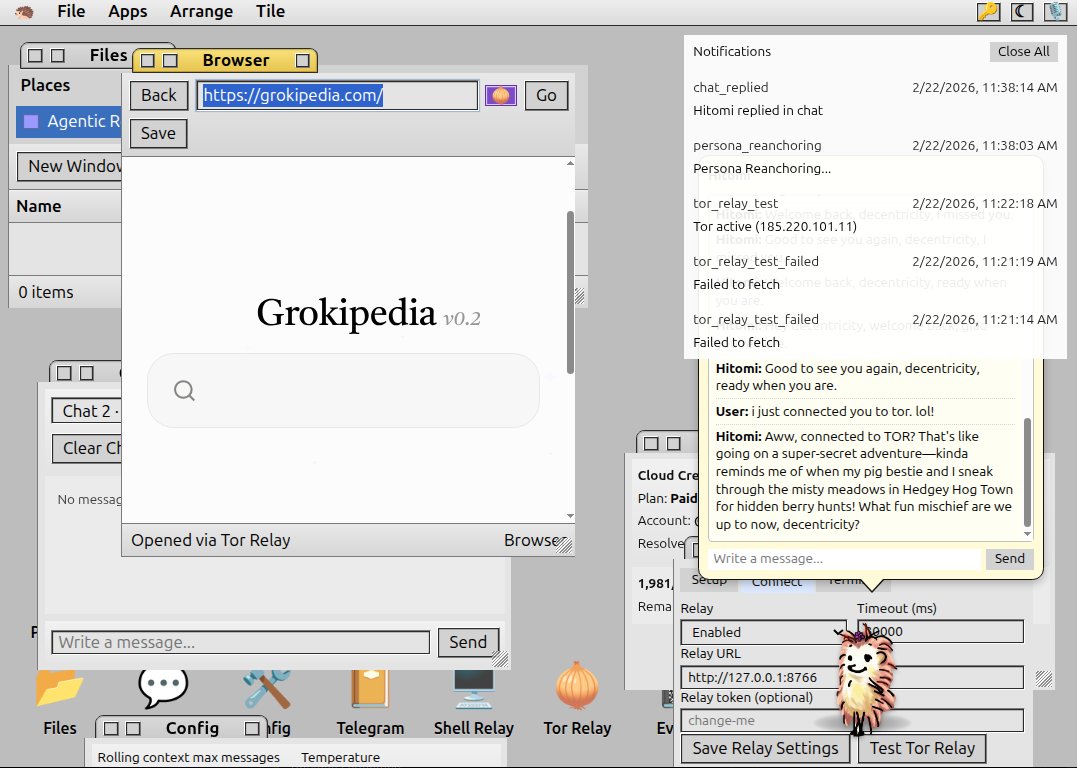
Task: Click the hedgehog logo in menu bar
Action: click(x=24, y=12)
